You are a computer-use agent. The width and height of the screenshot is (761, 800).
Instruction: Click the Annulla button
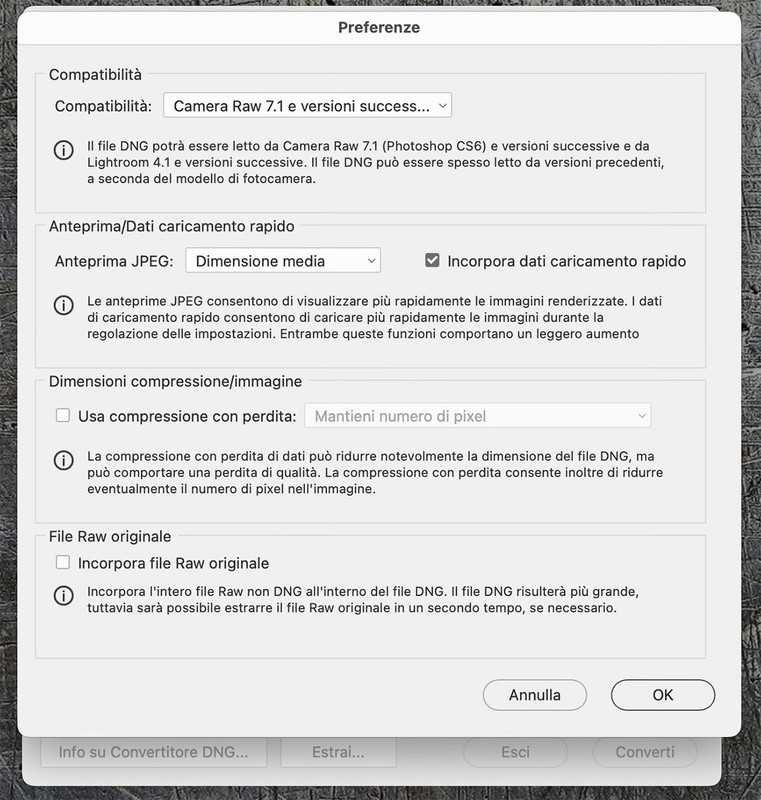pos(535,695)
